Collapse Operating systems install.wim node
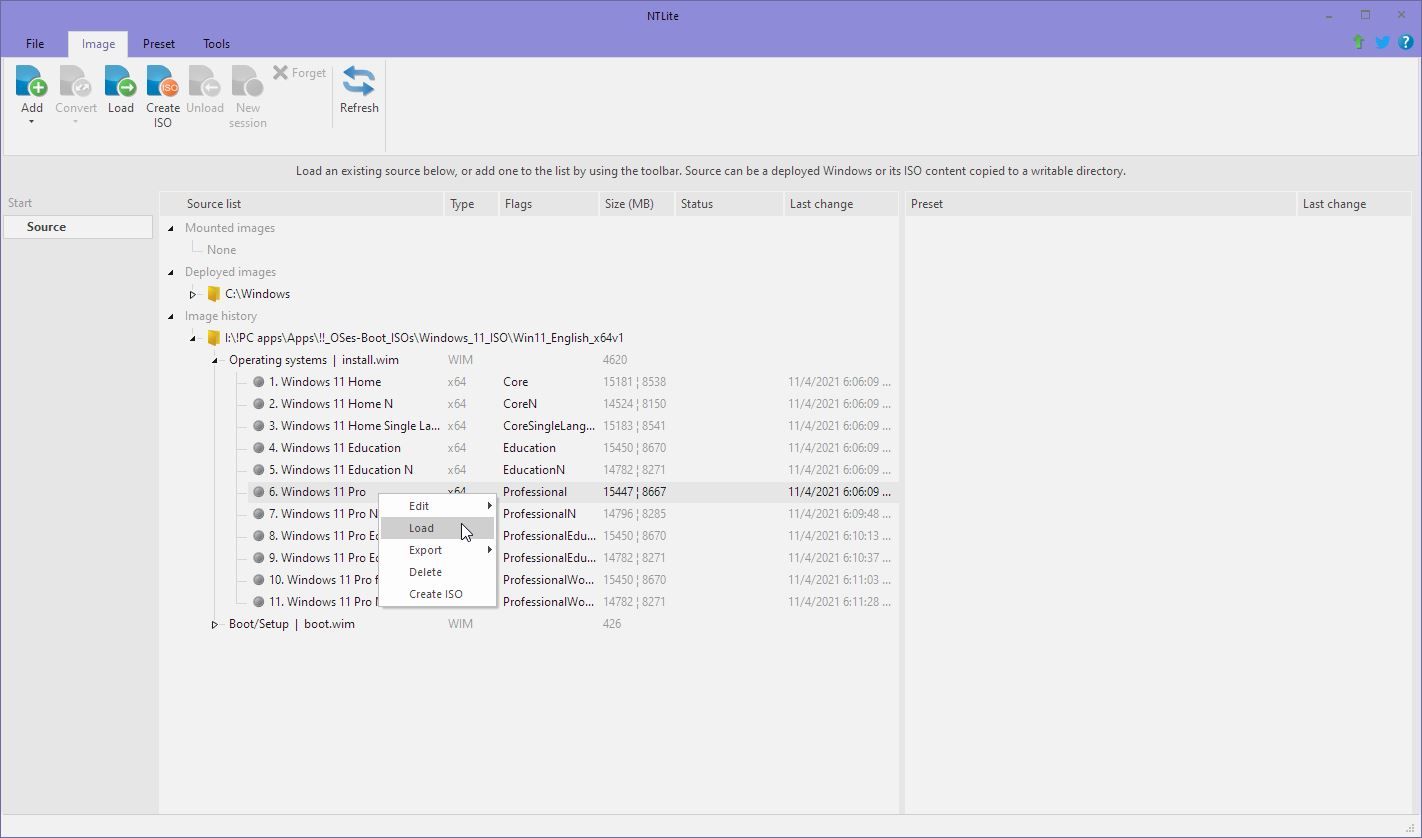Image resolution: width=1422 pixels, height=838 pixels. tap(215, 360)
